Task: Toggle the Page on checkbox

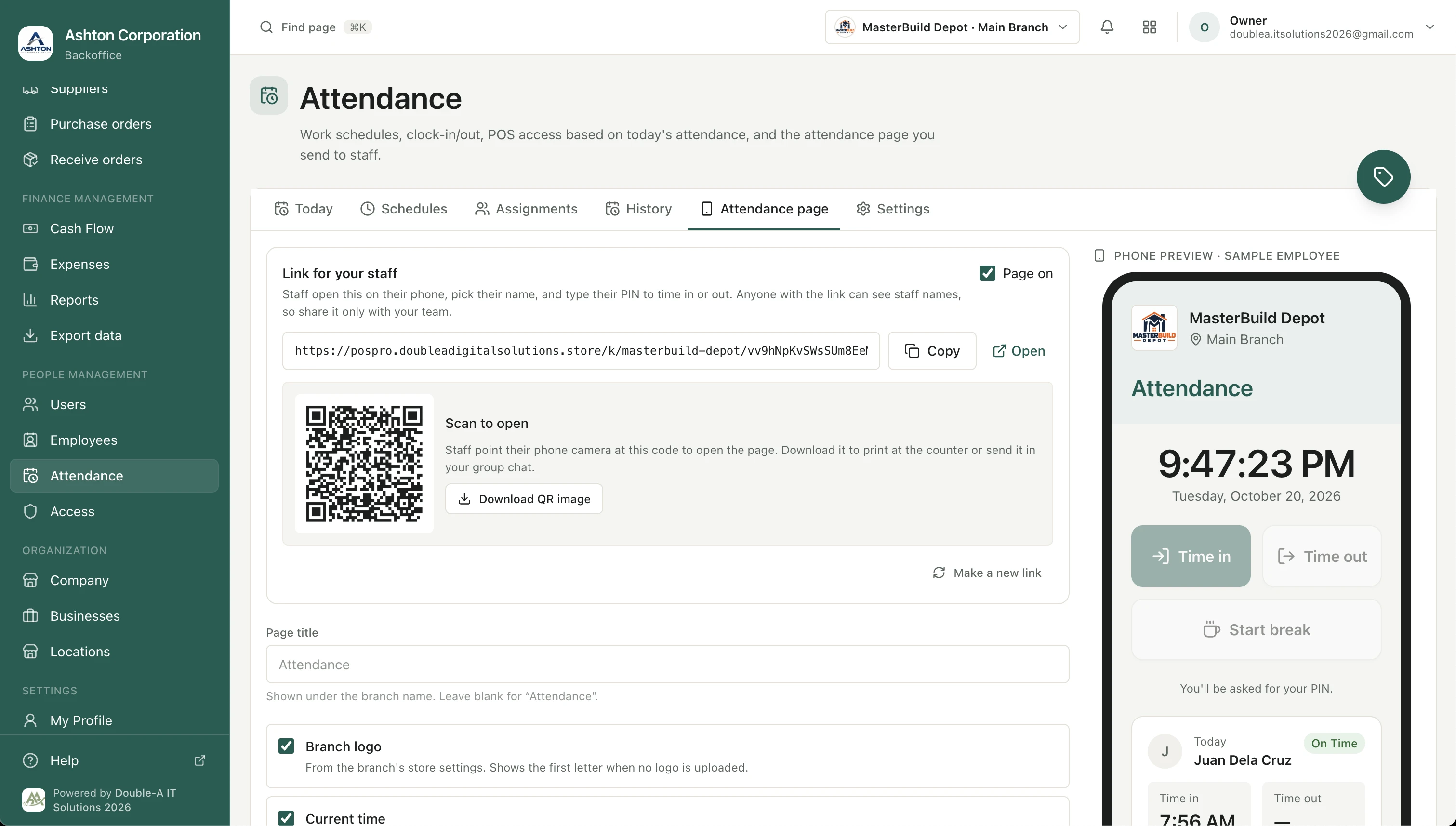Action: (988, 273)
